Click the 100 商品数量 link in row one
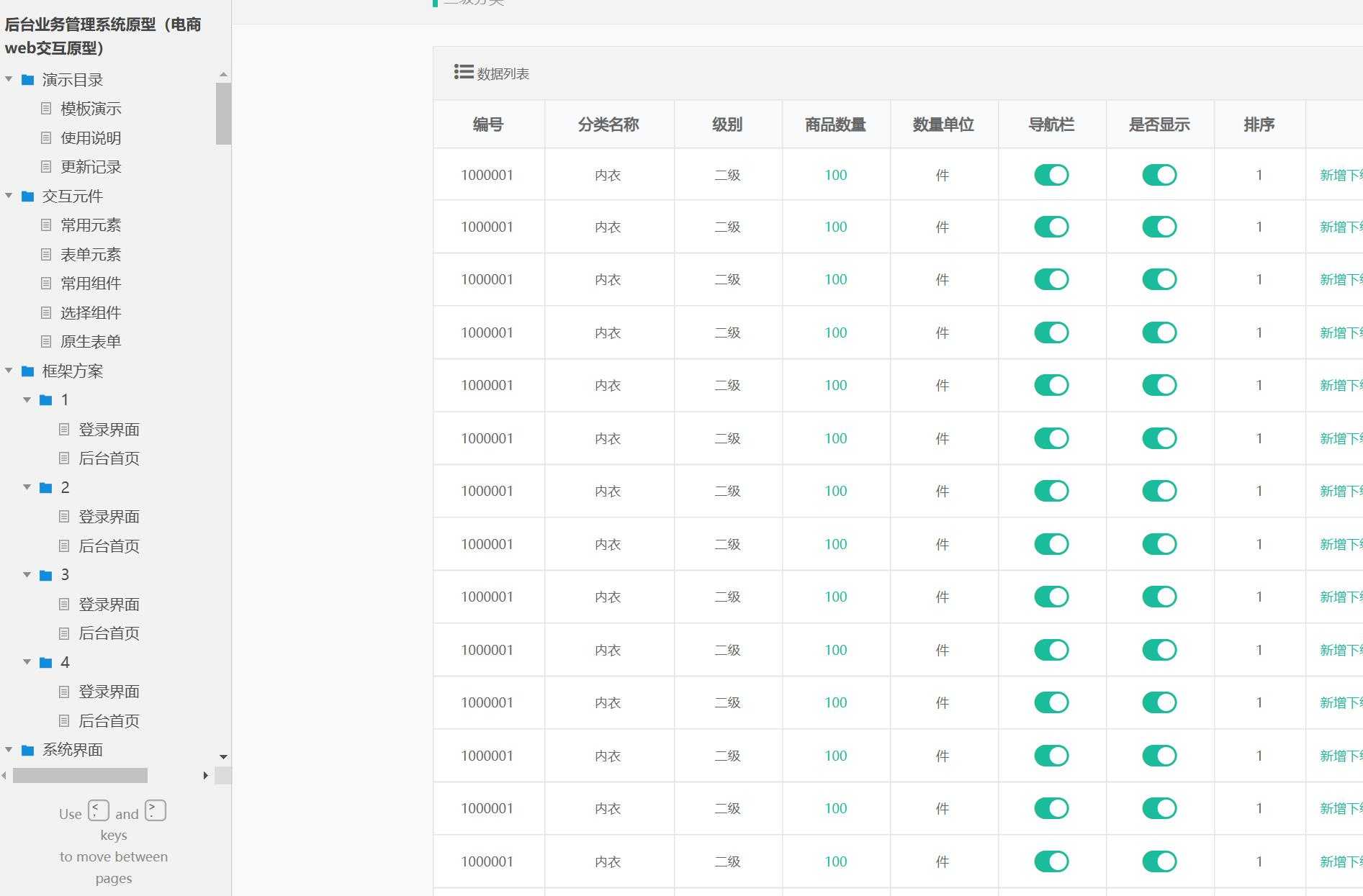This screenshot has width=1363, height=896. coord(835,174)
